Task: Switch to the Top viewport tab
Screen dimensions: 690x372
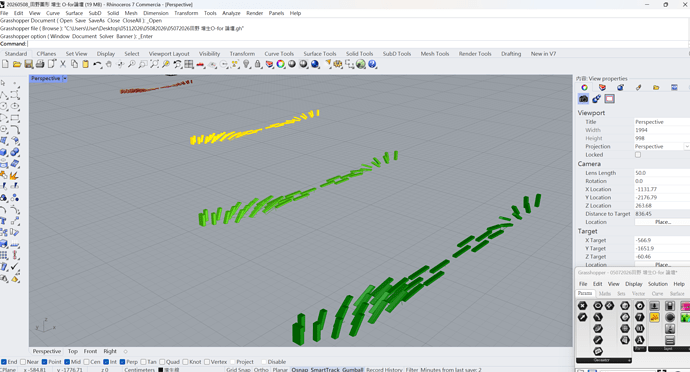Action: (x=73, y=351)
